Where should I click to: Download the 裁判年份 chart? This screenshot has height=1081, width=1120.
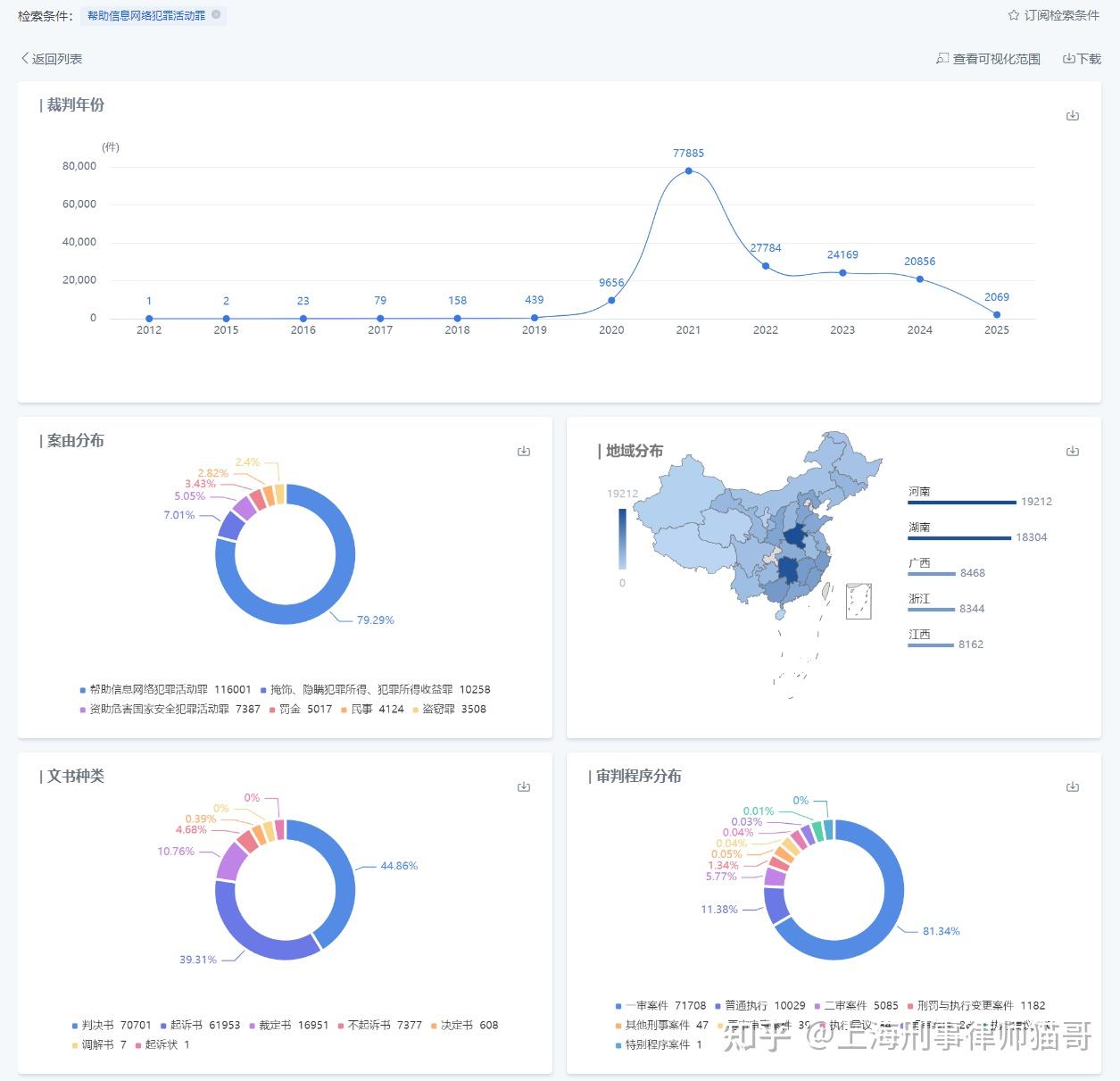click(1073, 116)
